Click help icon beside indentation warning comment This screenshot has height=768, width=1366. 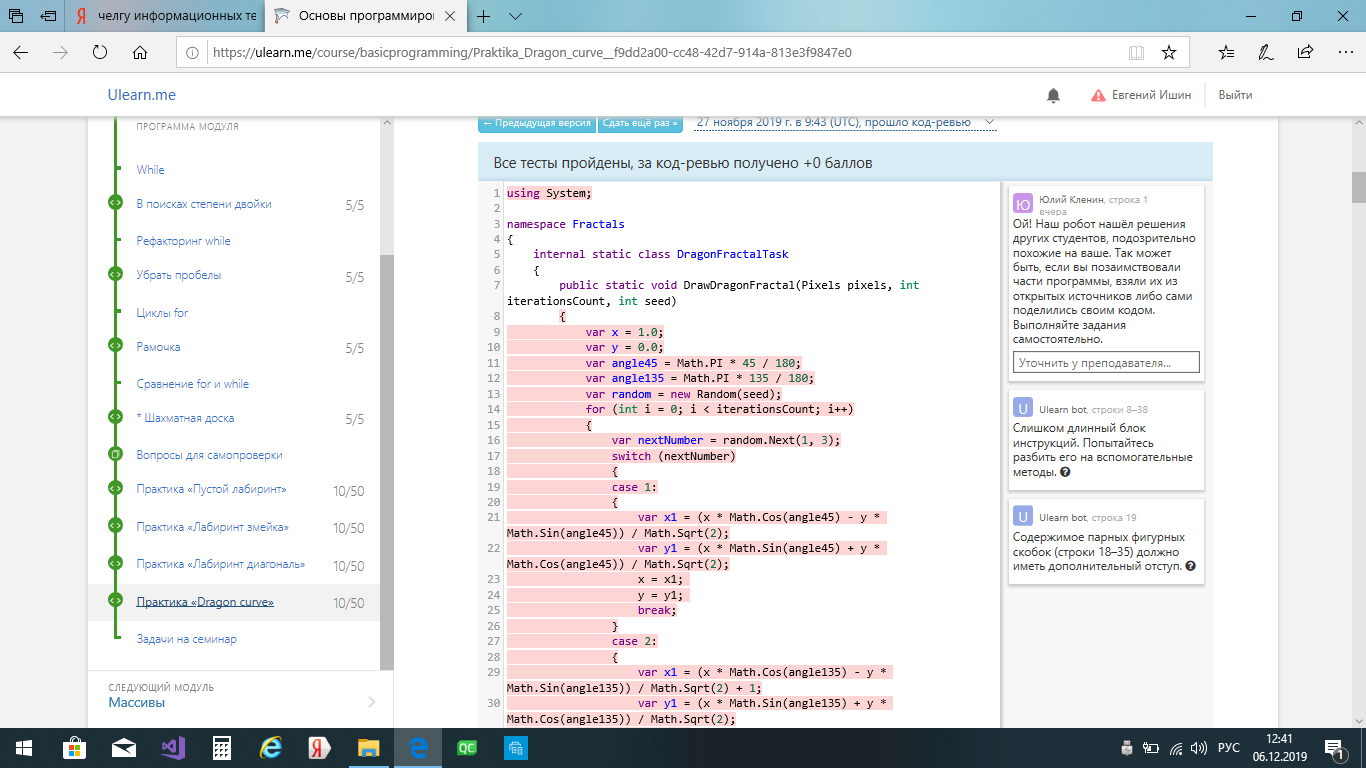pyautogui.click(x=1190, y=566)
